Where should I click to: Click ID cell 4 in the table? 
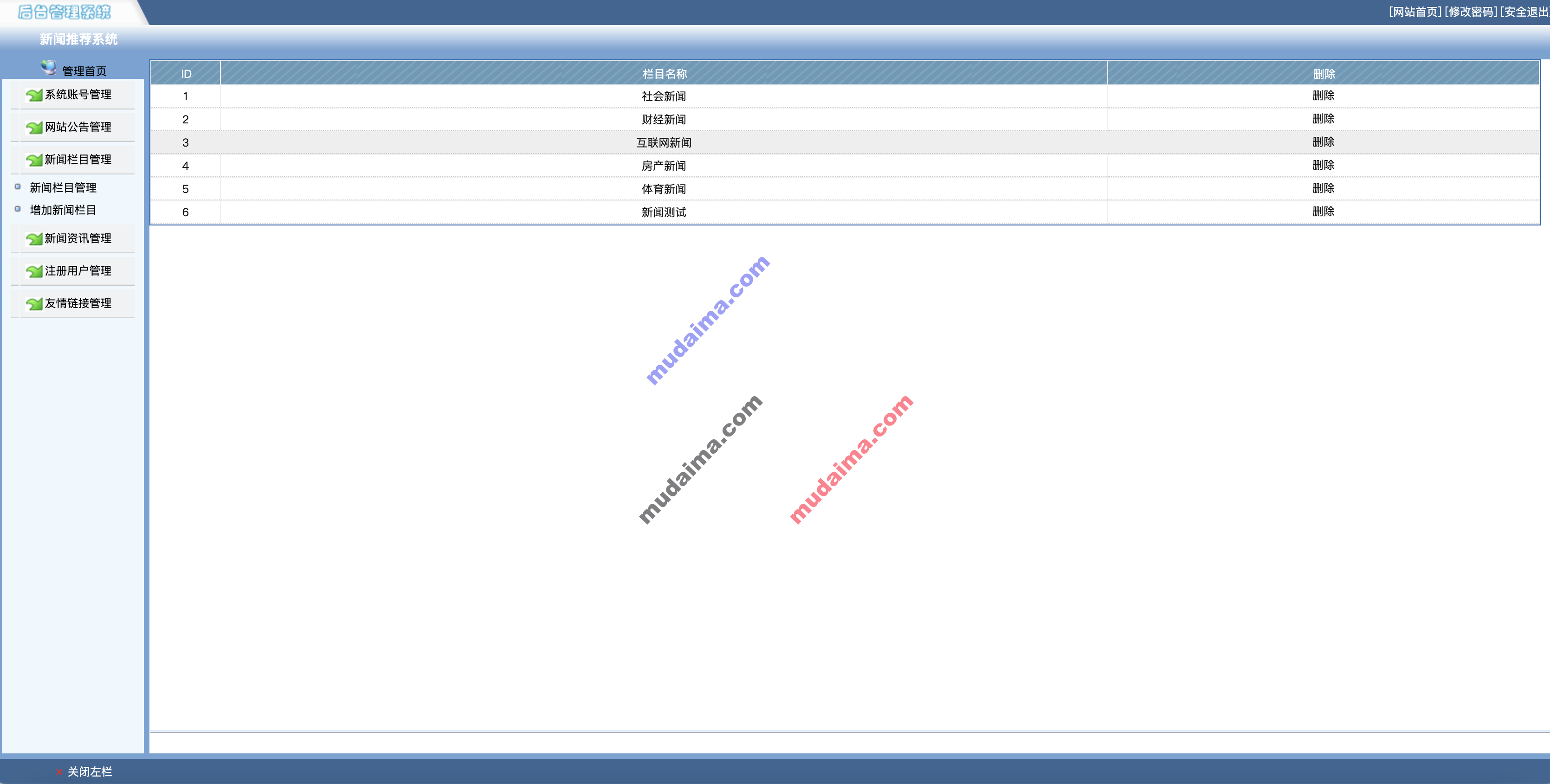tap(185, 166)
